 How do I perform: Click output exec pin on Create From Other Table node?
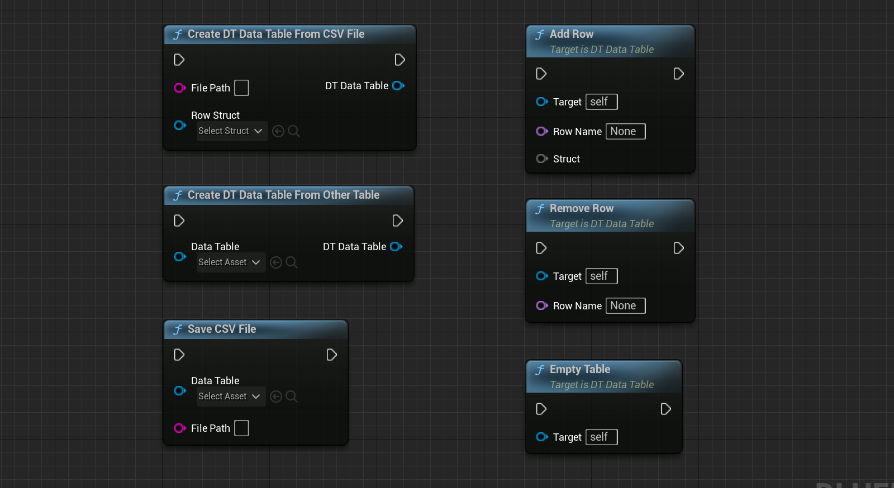(398, 221)
